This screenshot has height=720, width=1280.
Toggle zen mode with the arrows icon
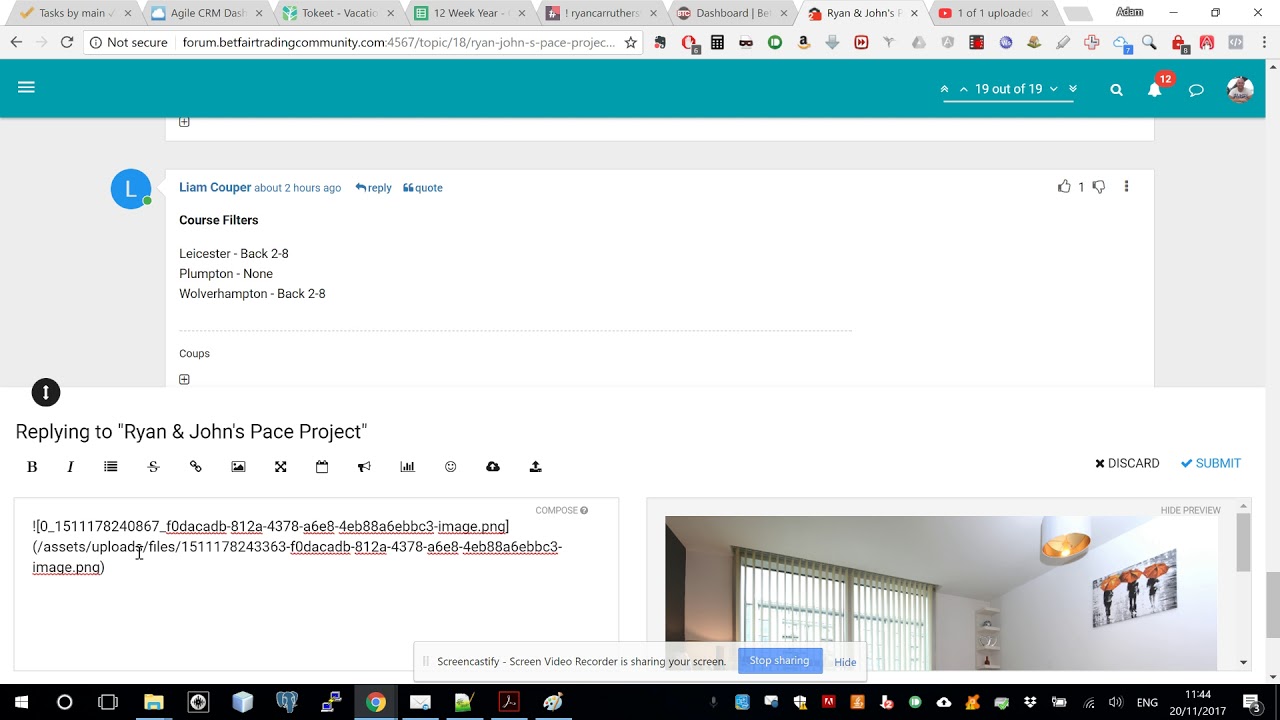[280, 466]
